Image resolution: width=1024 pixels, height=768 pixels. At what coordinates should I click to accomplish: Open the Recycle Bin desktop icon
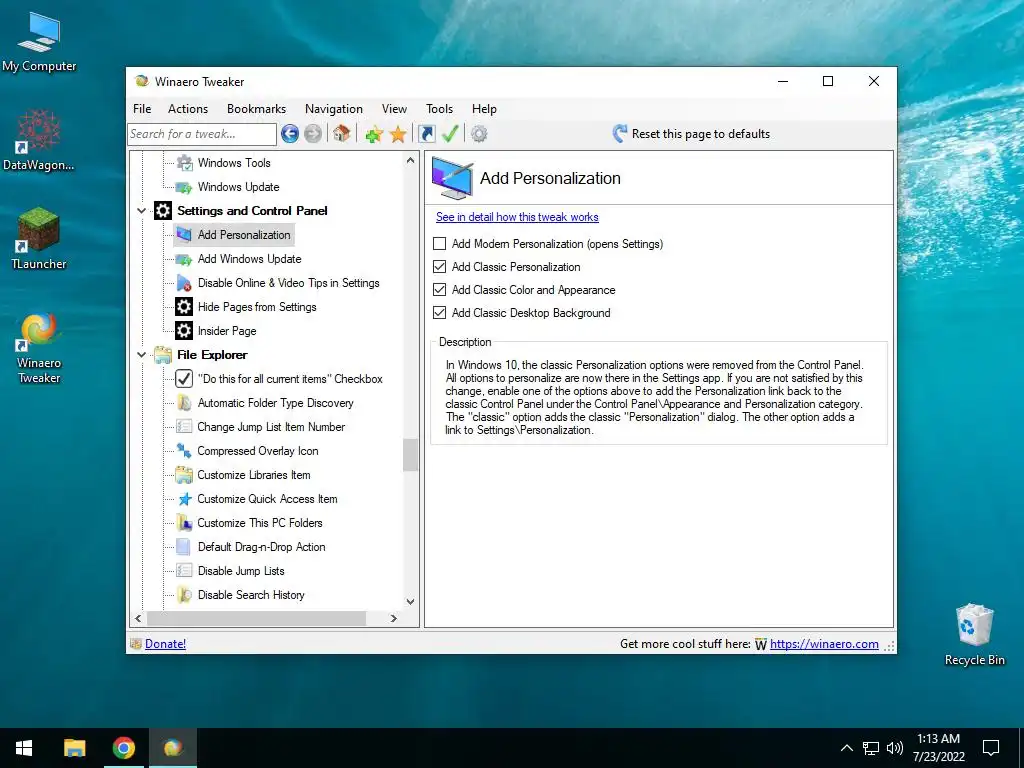point(974,634)
